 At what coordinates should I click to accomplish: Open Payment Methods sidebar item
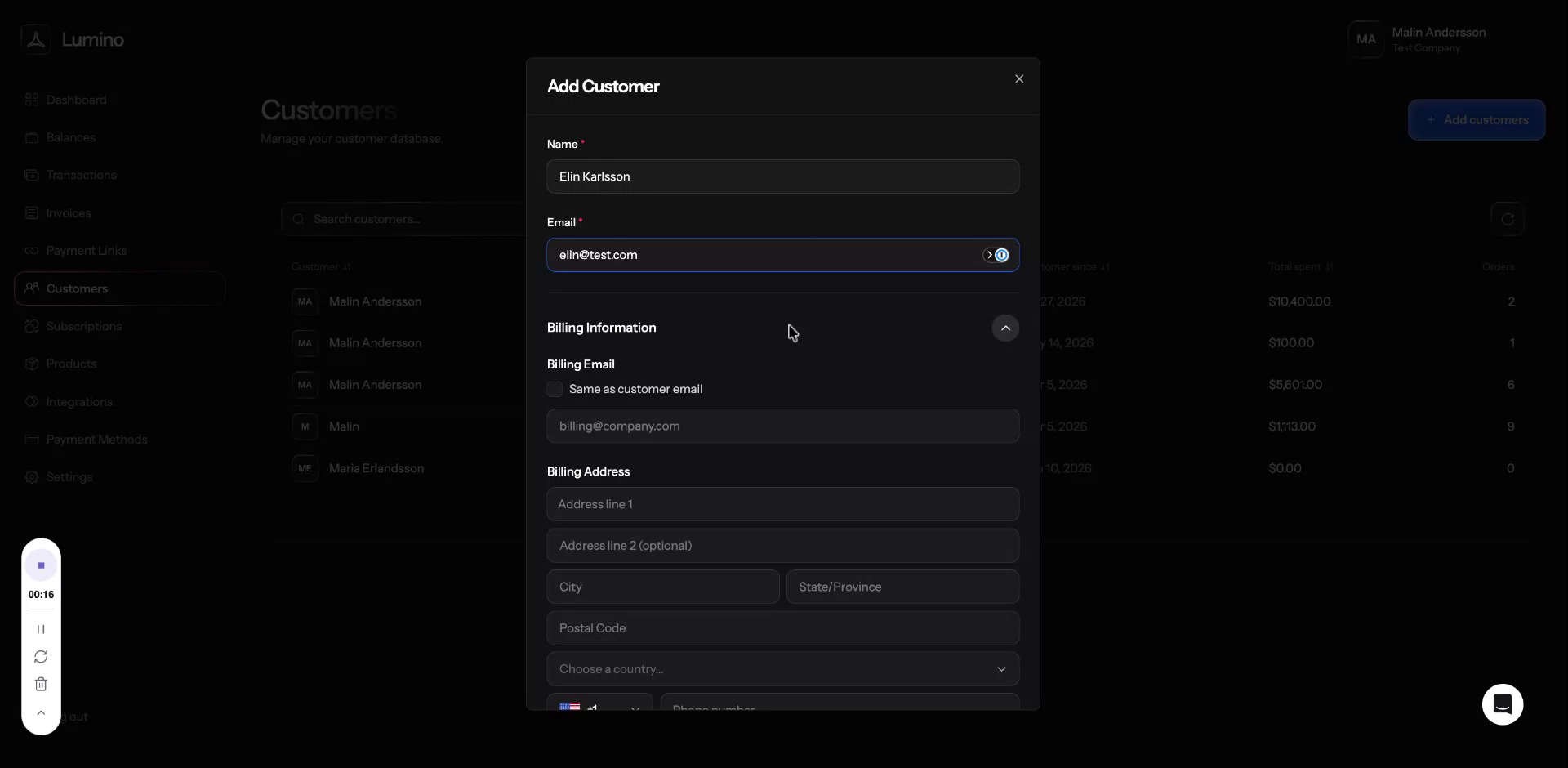[x=119, y=440]
